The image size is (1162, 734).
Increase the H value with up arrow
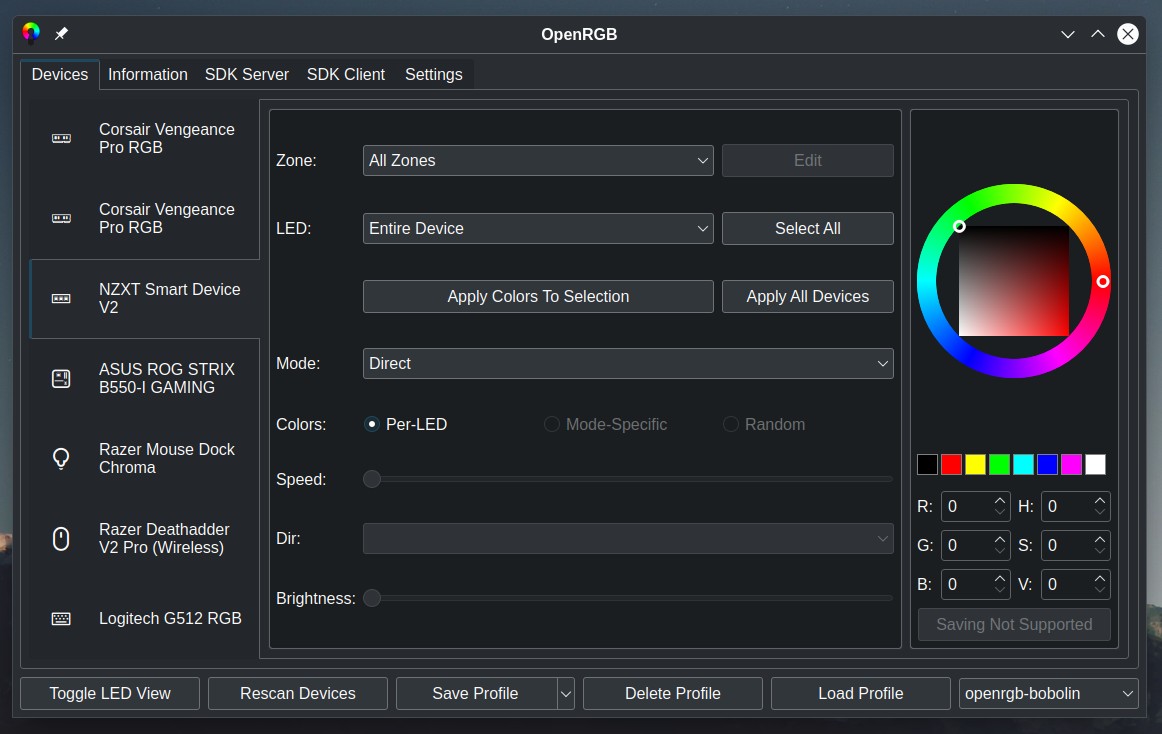1100,500
